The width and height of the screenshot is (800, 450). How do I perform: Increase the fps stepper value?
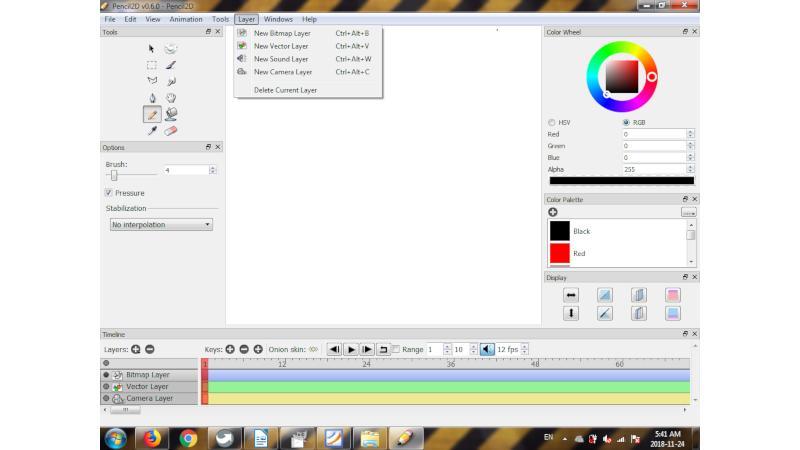coord(524,346)
